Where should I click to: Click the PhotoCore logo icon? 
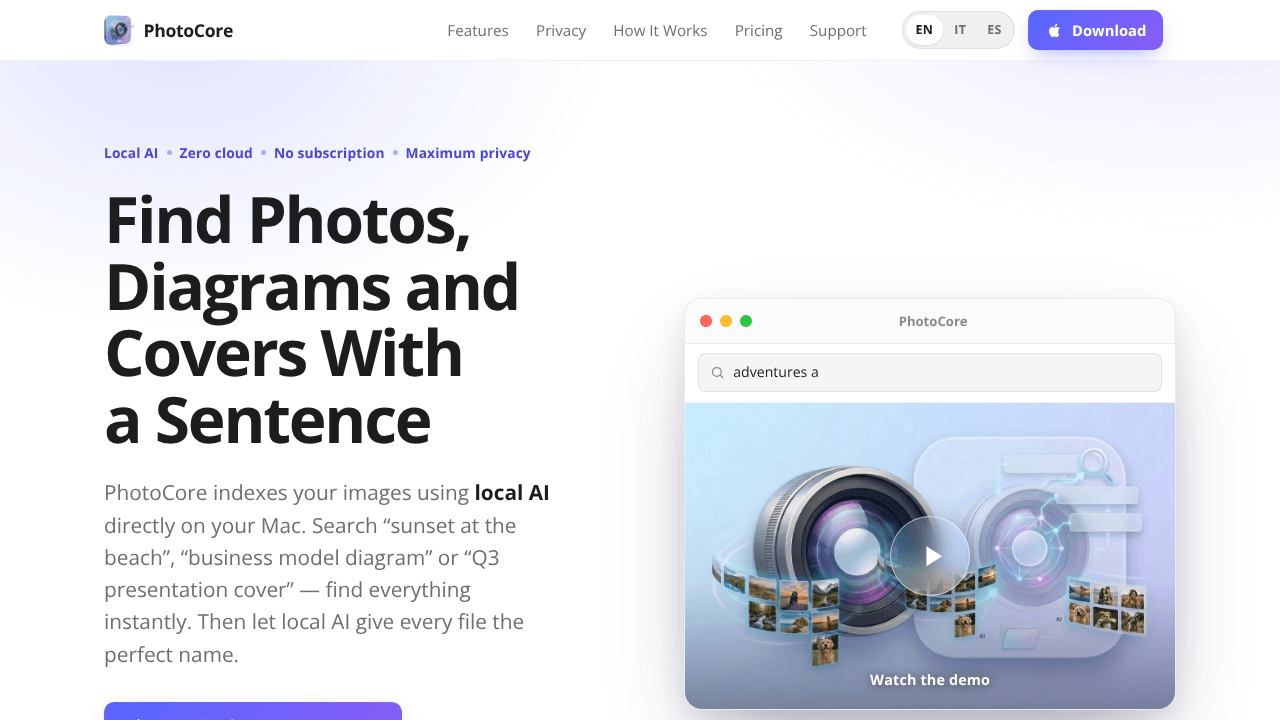point(118,30)
